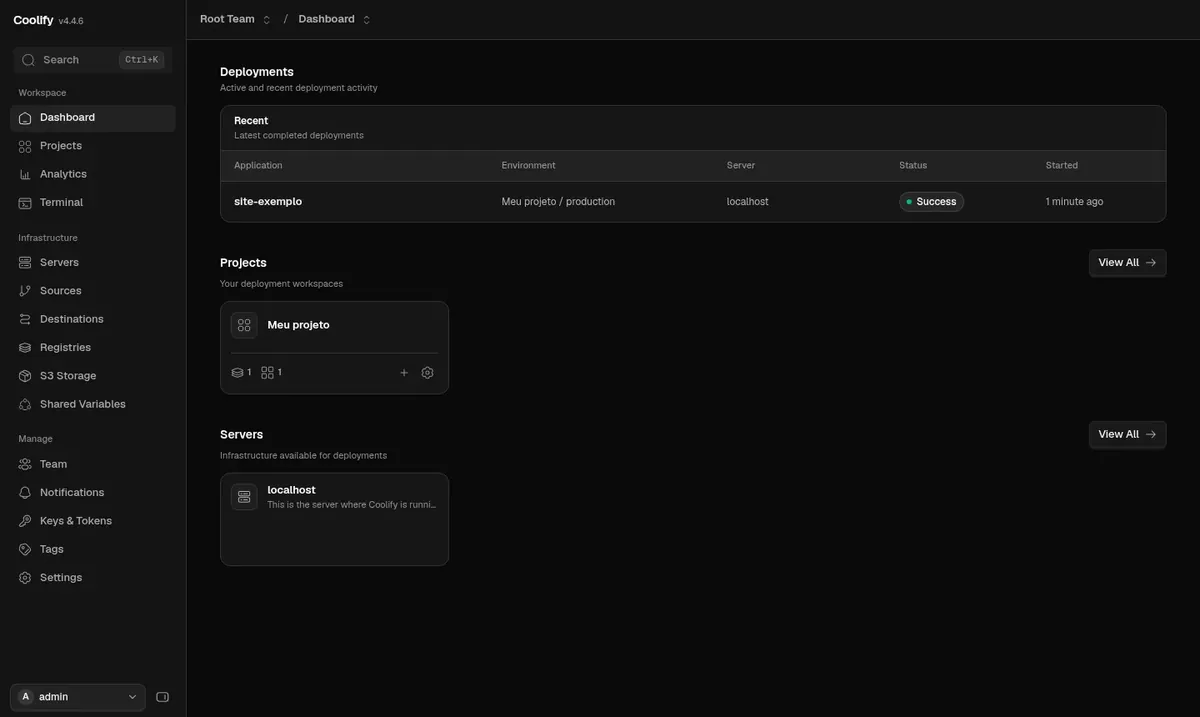
Task: Click the search magnifier icon
Action: point(28,60)
